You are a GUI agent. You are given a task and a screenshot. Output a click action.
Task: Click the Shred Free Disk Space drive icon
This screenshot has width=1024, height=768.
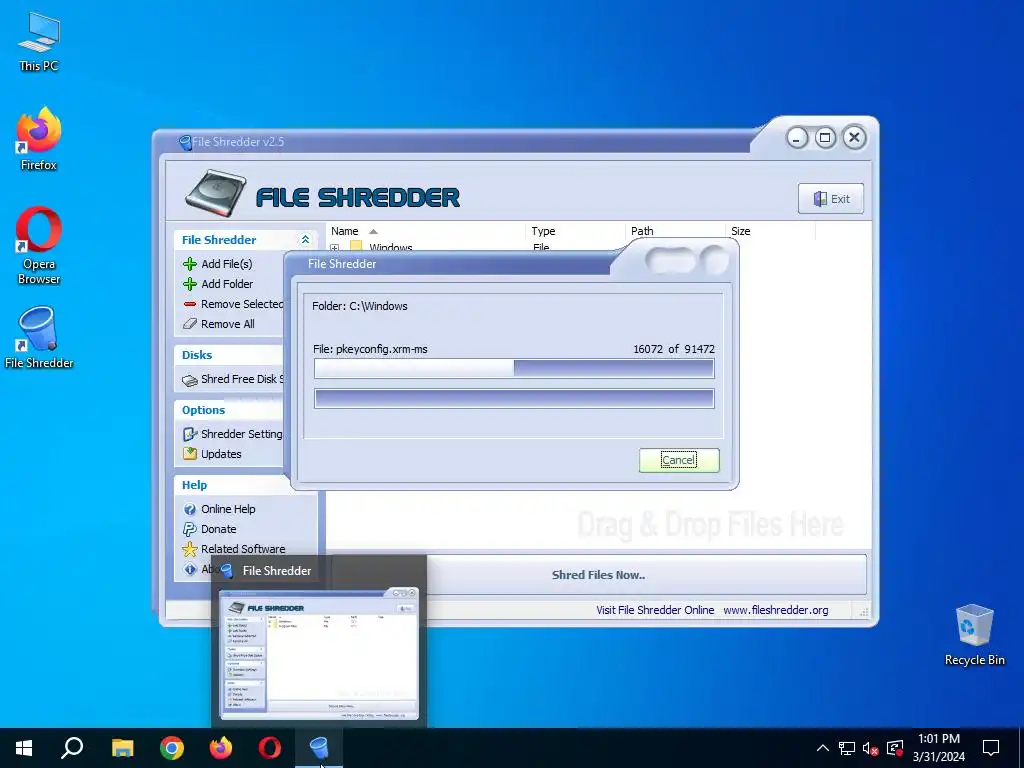tap(190, 380)
